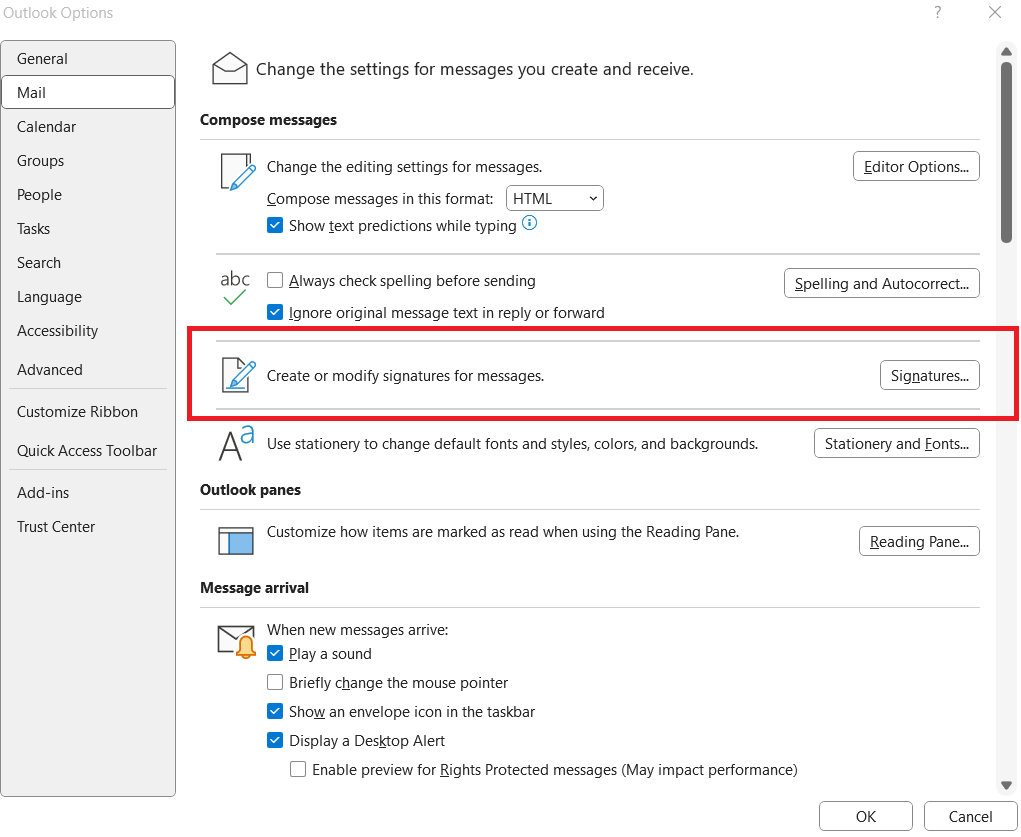
Task: Click the page-and-pencil editing settings icon
Action: (238, 172)
